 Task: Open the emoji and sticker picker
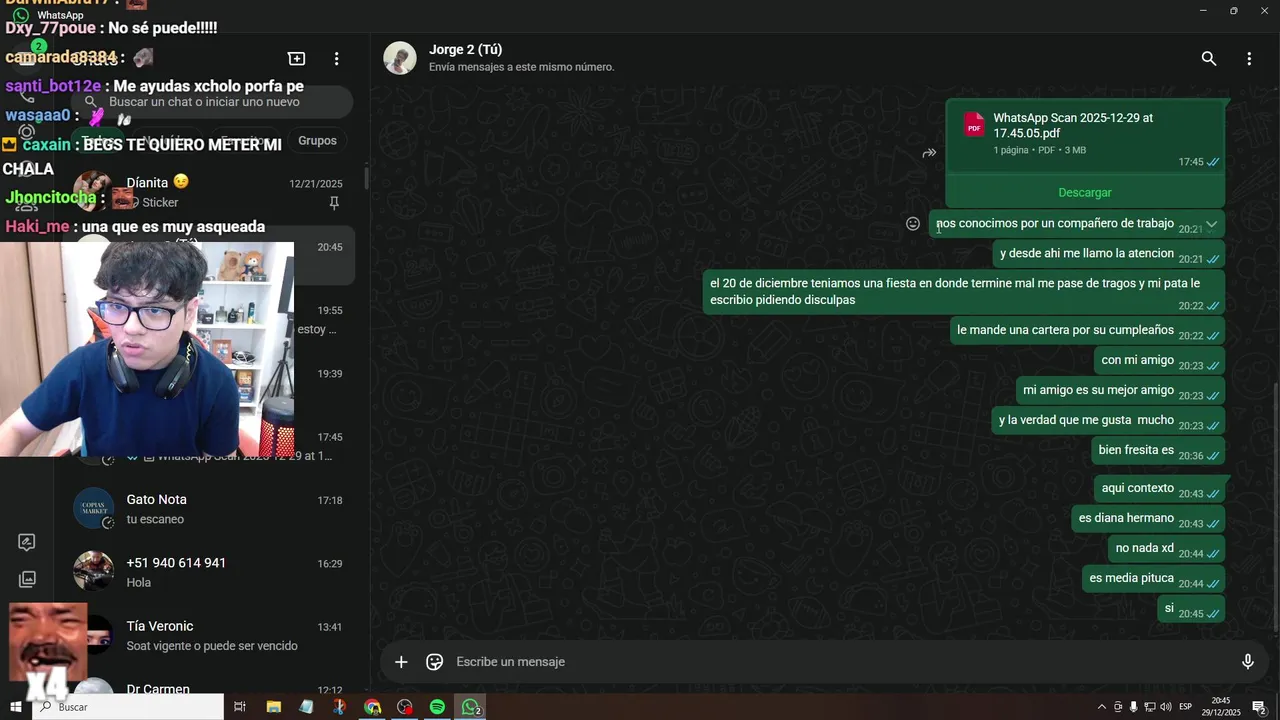point(434,662)
